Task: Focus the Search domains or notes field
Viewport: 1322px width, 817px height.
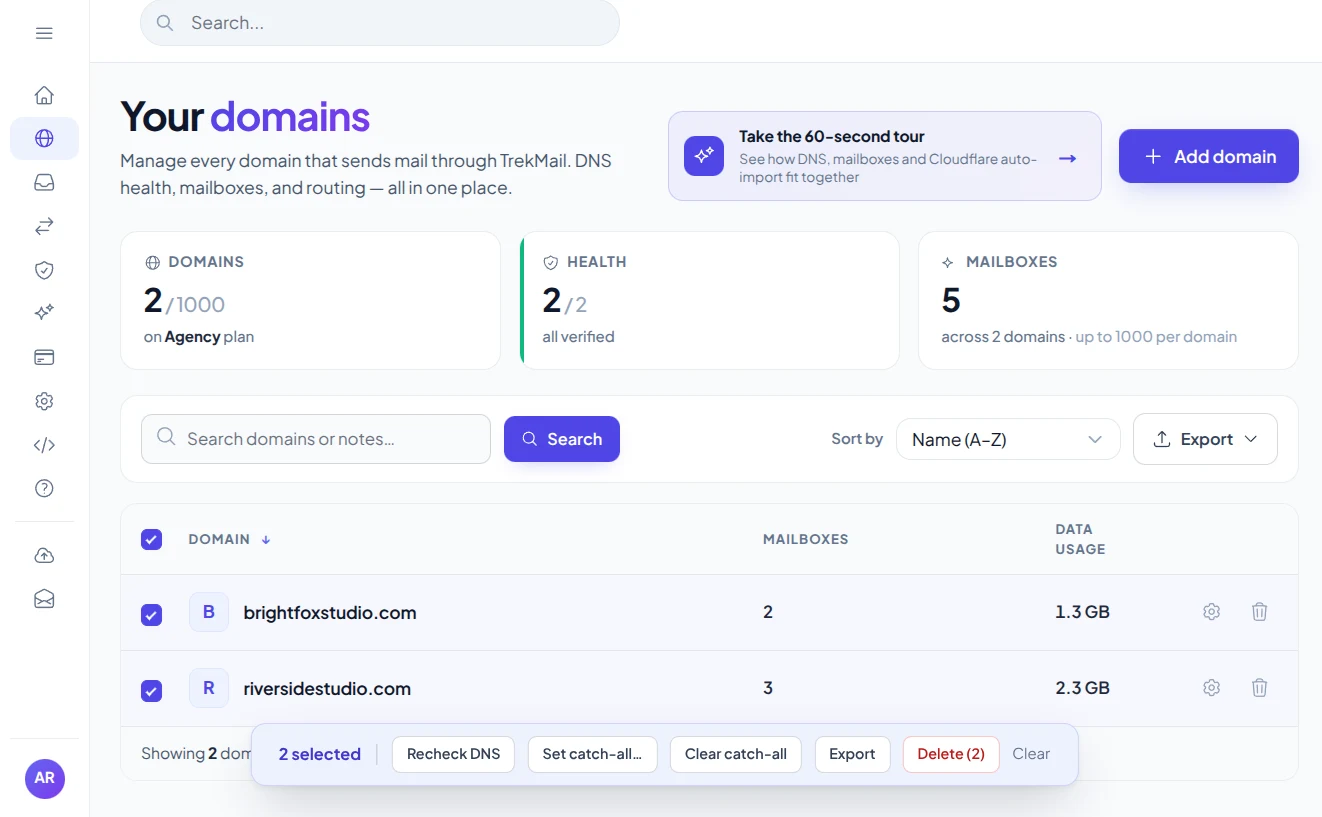Action: click(x=316, y=439)
